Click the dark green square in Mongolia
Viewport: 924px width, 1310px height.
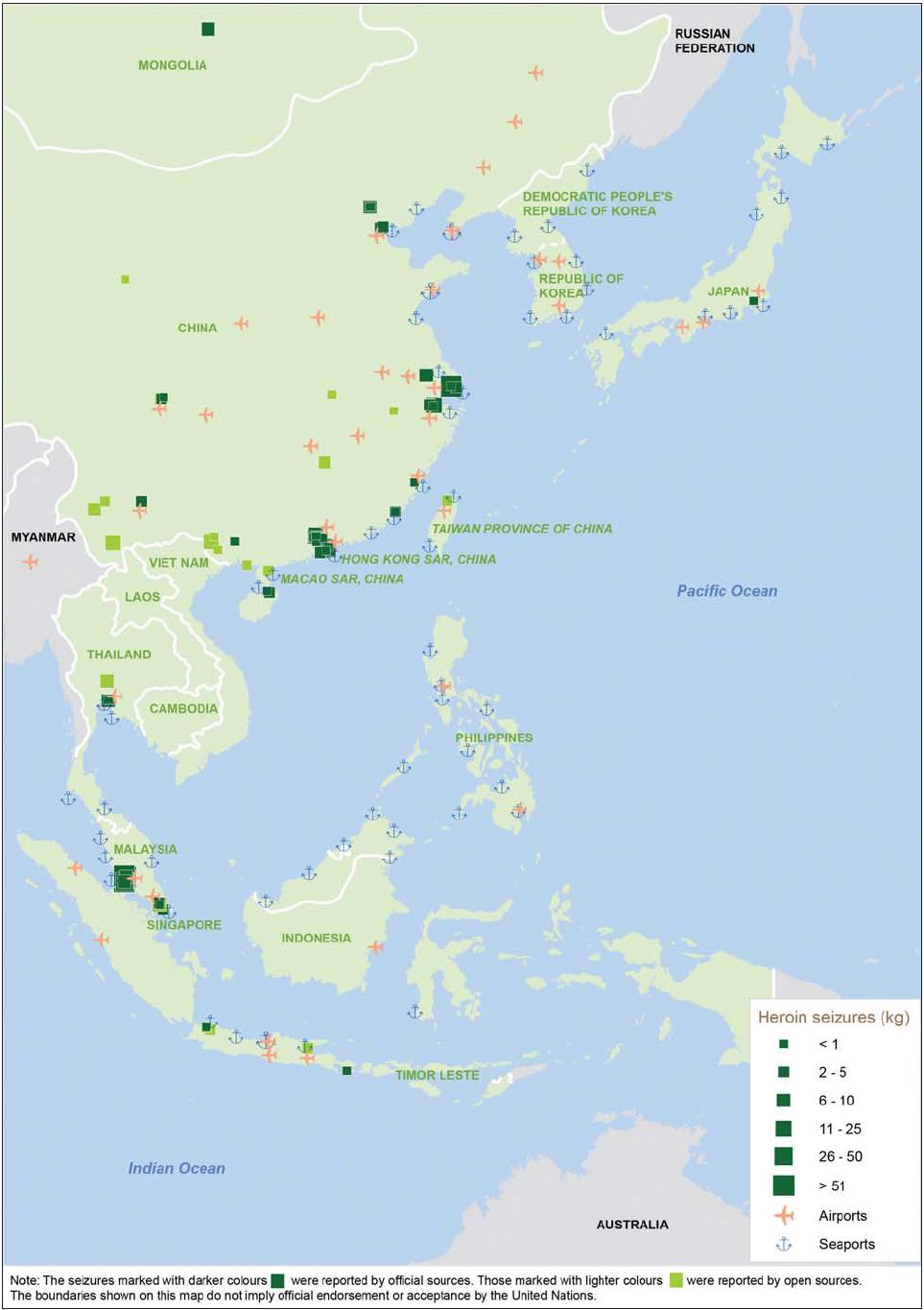208,29
